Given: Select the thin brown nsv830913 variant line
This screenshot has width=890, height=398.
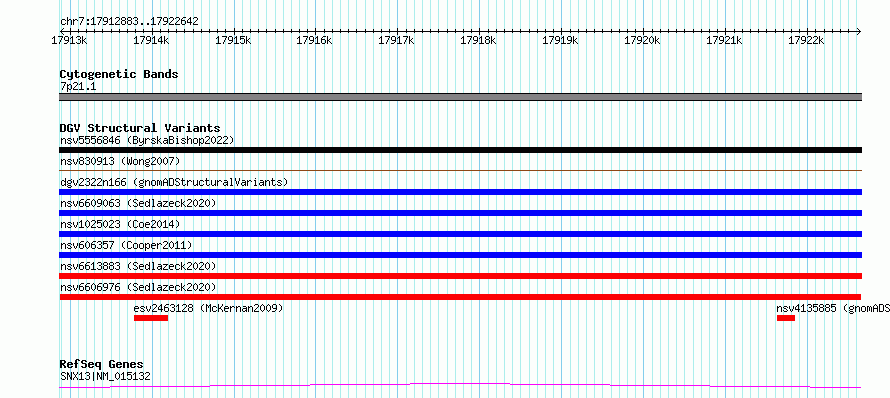Looking at the screenshot, I should (x=460, y=170).
